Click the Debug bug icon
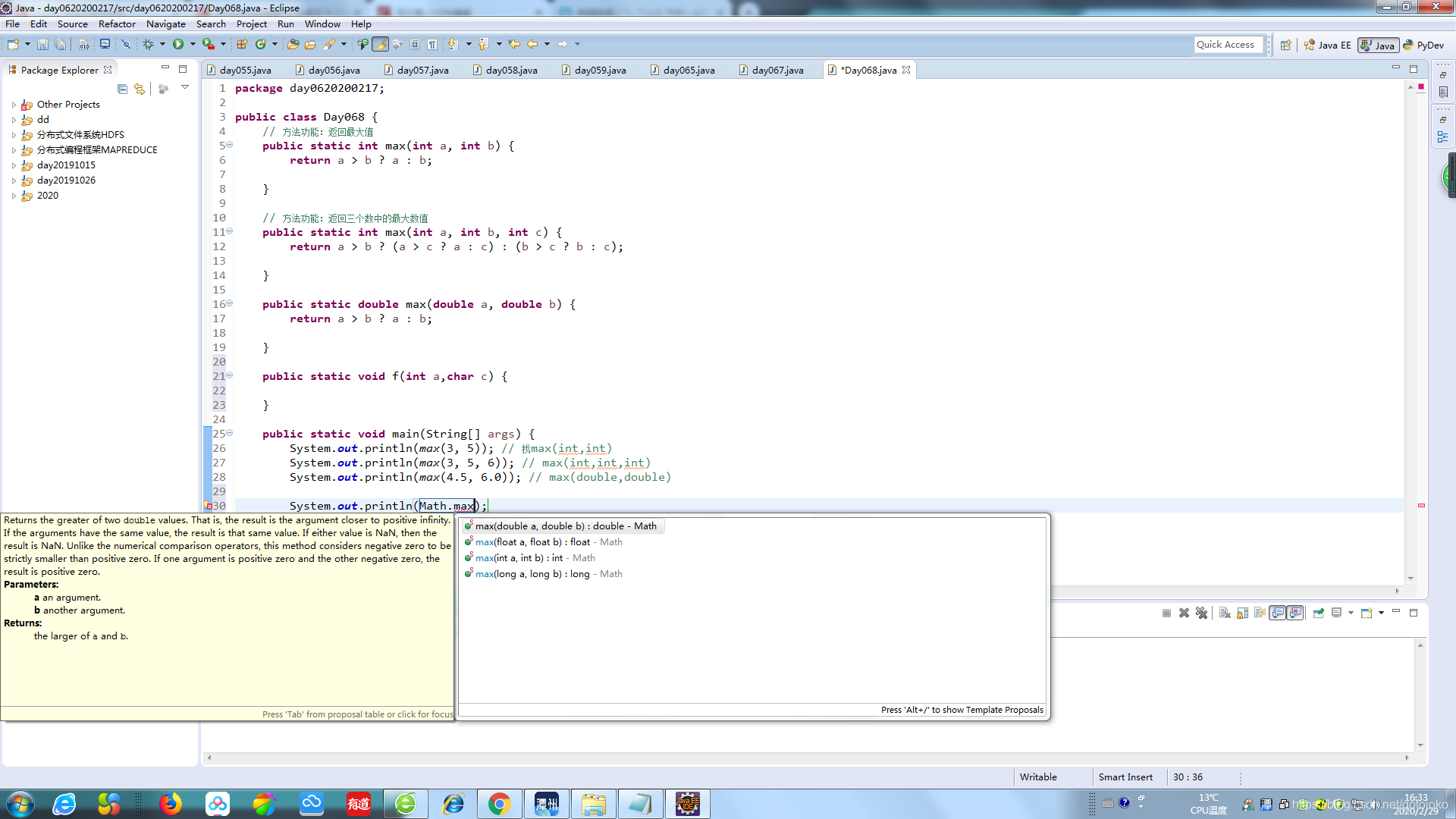Screen dimensions: 1456x819 (x=149, y=45)
